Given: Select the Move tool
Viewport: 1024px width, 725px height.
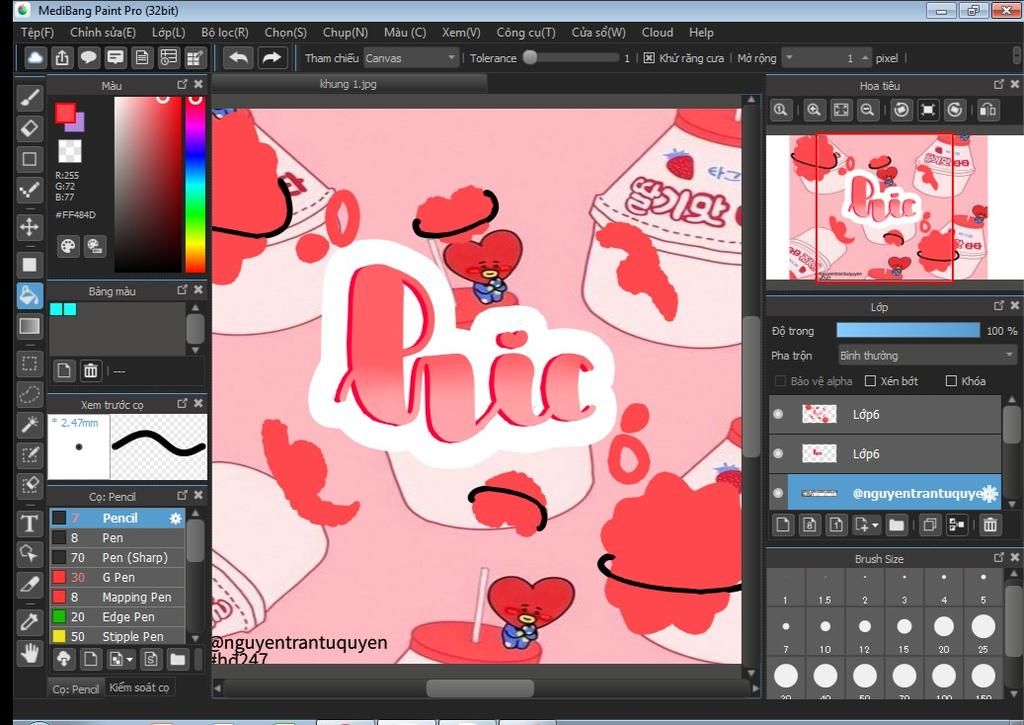Looking at the screenshot, I should (29, 227).
